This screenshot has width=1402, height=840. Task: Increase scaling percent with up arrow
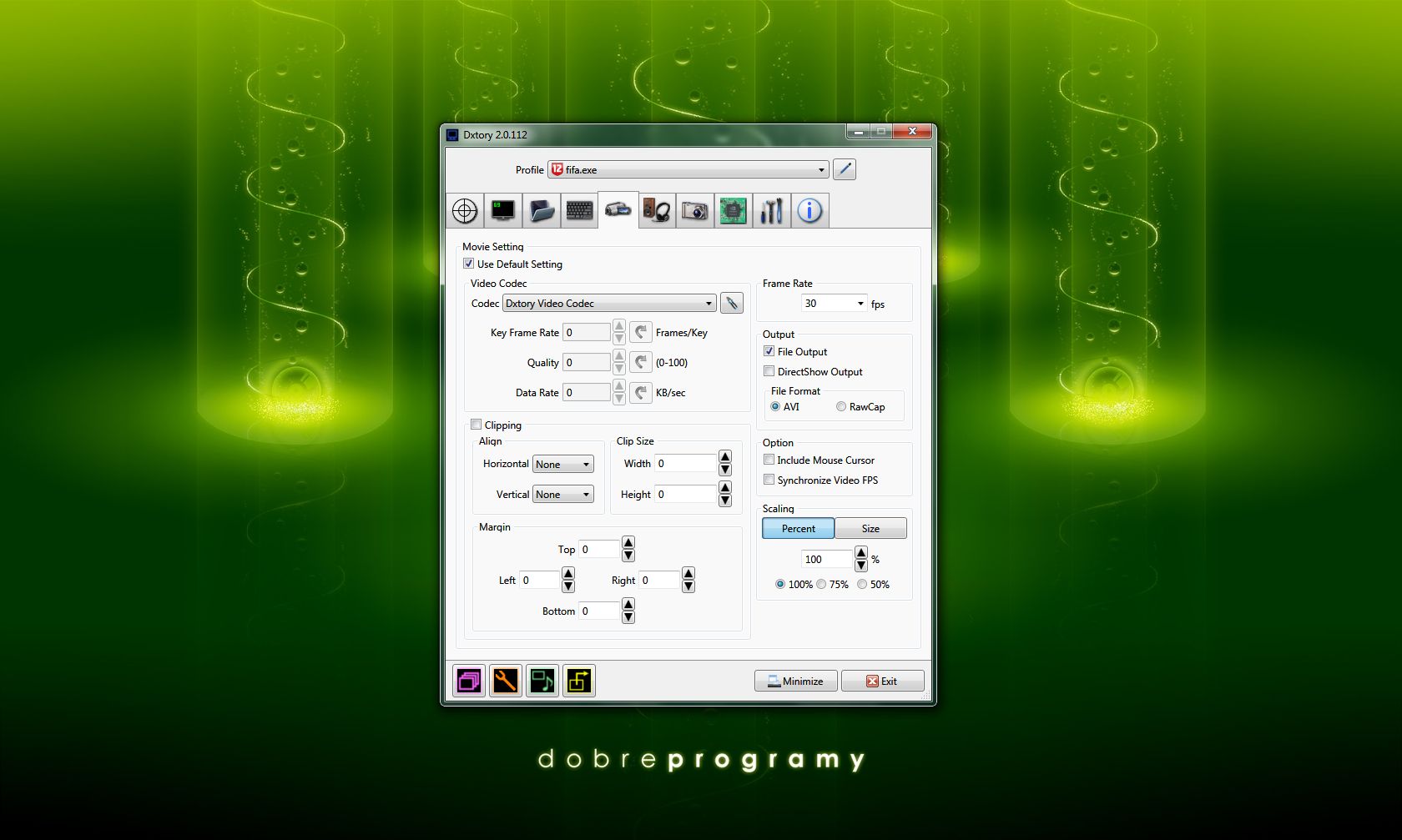click(861, 553)
